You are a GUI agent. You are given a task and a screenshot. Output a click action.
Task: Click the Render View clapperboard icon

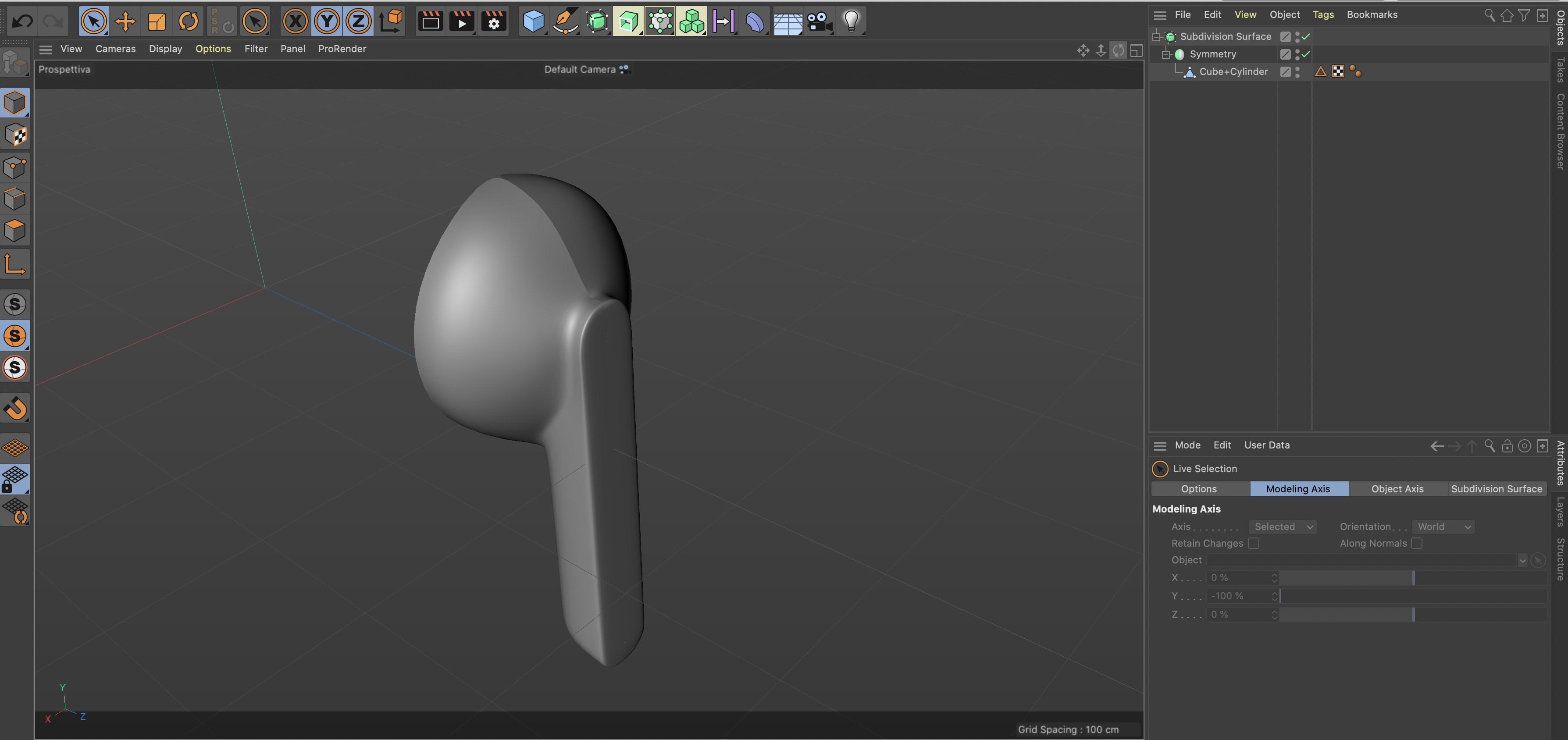[430, 22]
